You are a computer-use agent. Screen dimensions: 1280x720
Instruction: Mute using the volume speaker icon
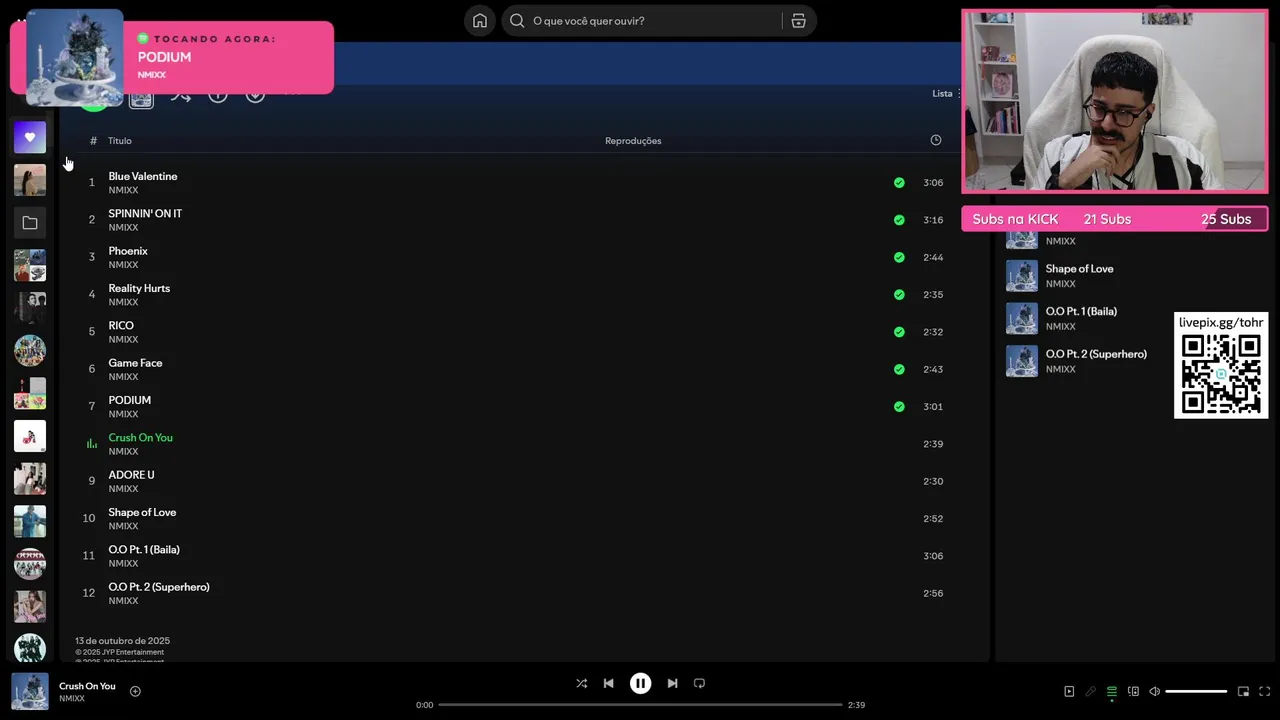tap(1154, 691)
